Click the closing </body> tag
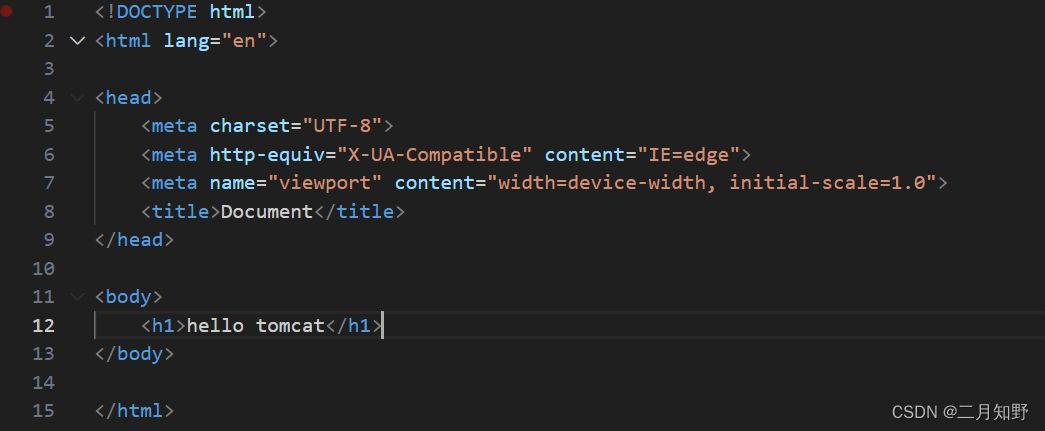This screenshot has width=1045, height=431. coord(134,353)
